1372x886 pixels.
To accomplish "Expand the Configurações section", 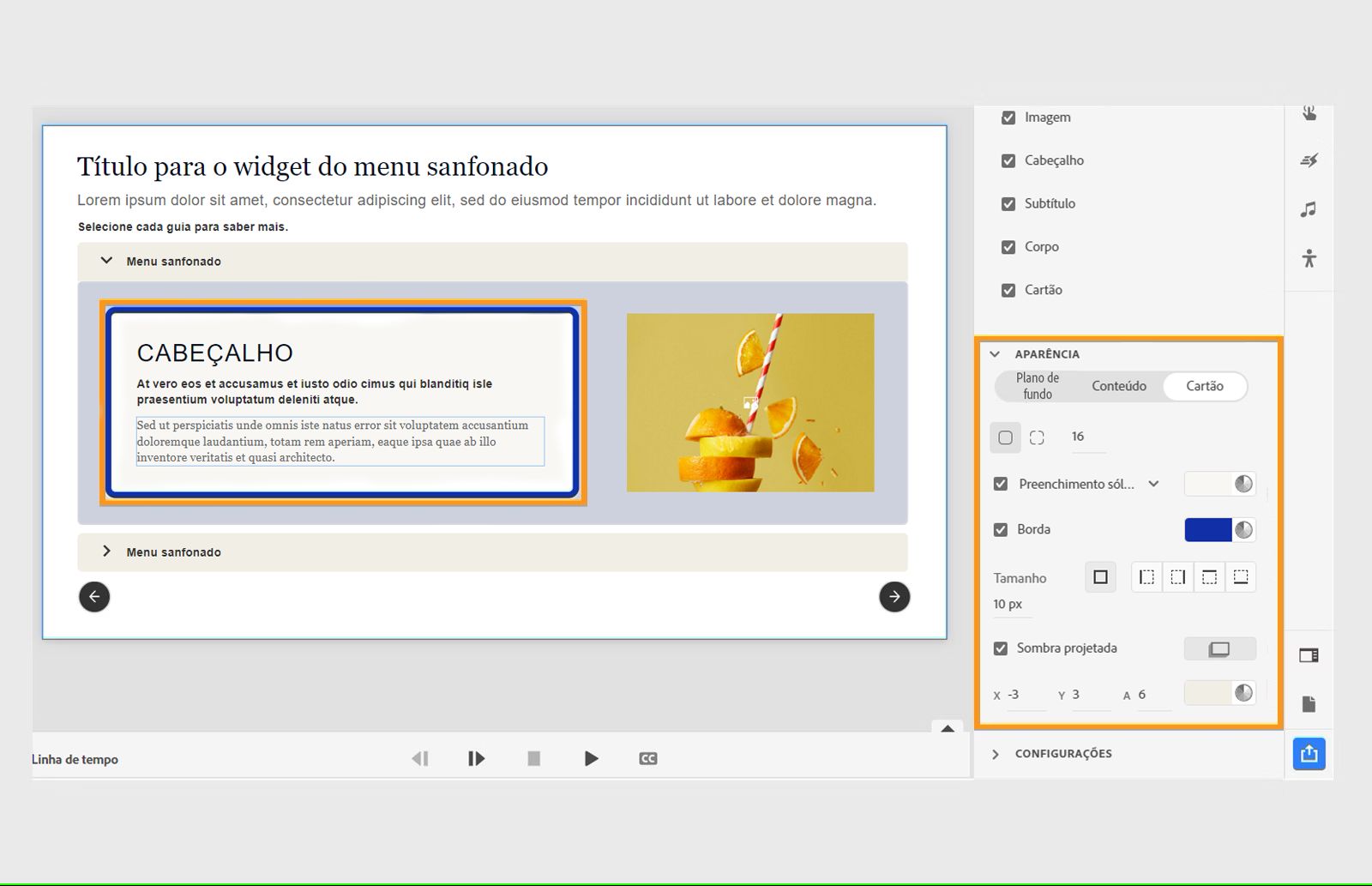I will click(x=996, y=753).
